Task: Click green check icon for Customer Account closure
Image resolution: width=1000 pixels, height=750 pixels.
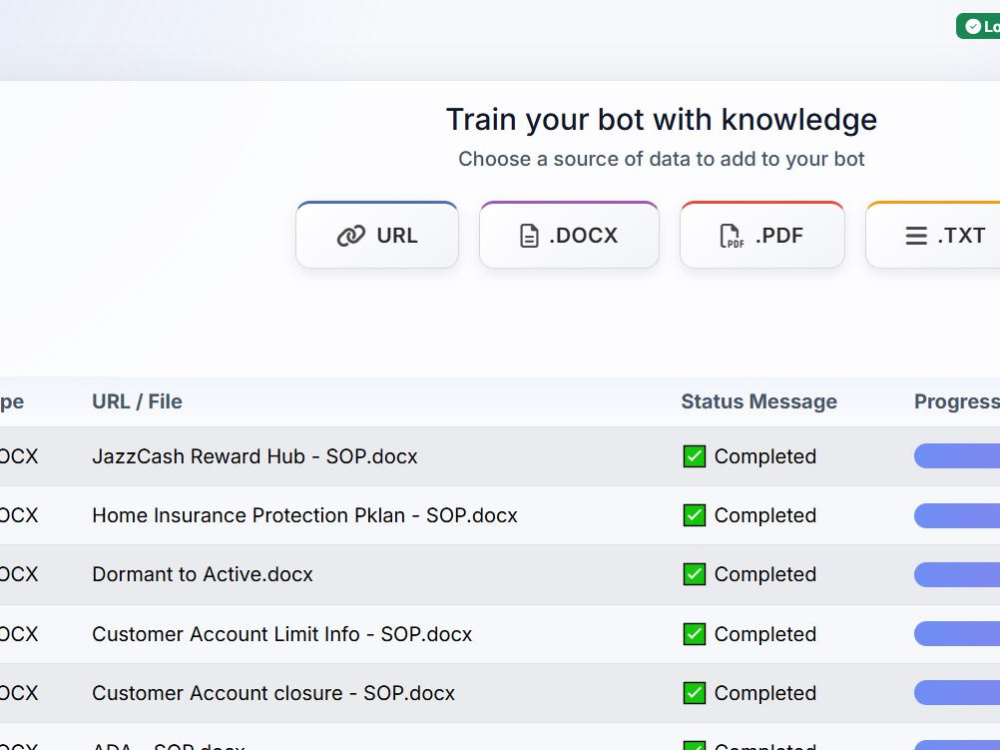Action: point(694,693)
